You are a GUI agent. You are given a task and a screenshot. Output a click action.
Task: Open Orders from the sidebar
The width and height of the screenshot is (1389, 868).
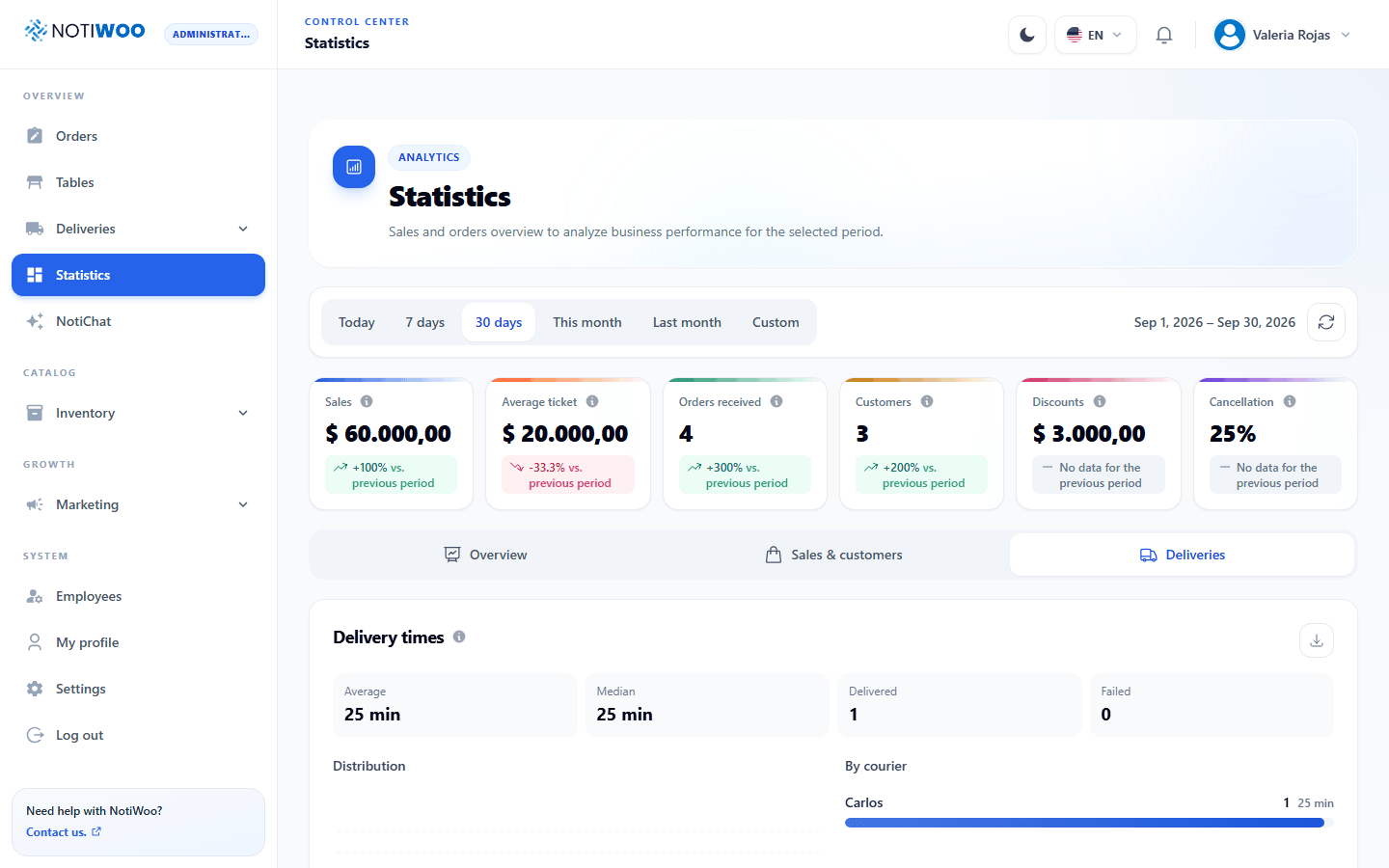[138, 136]
